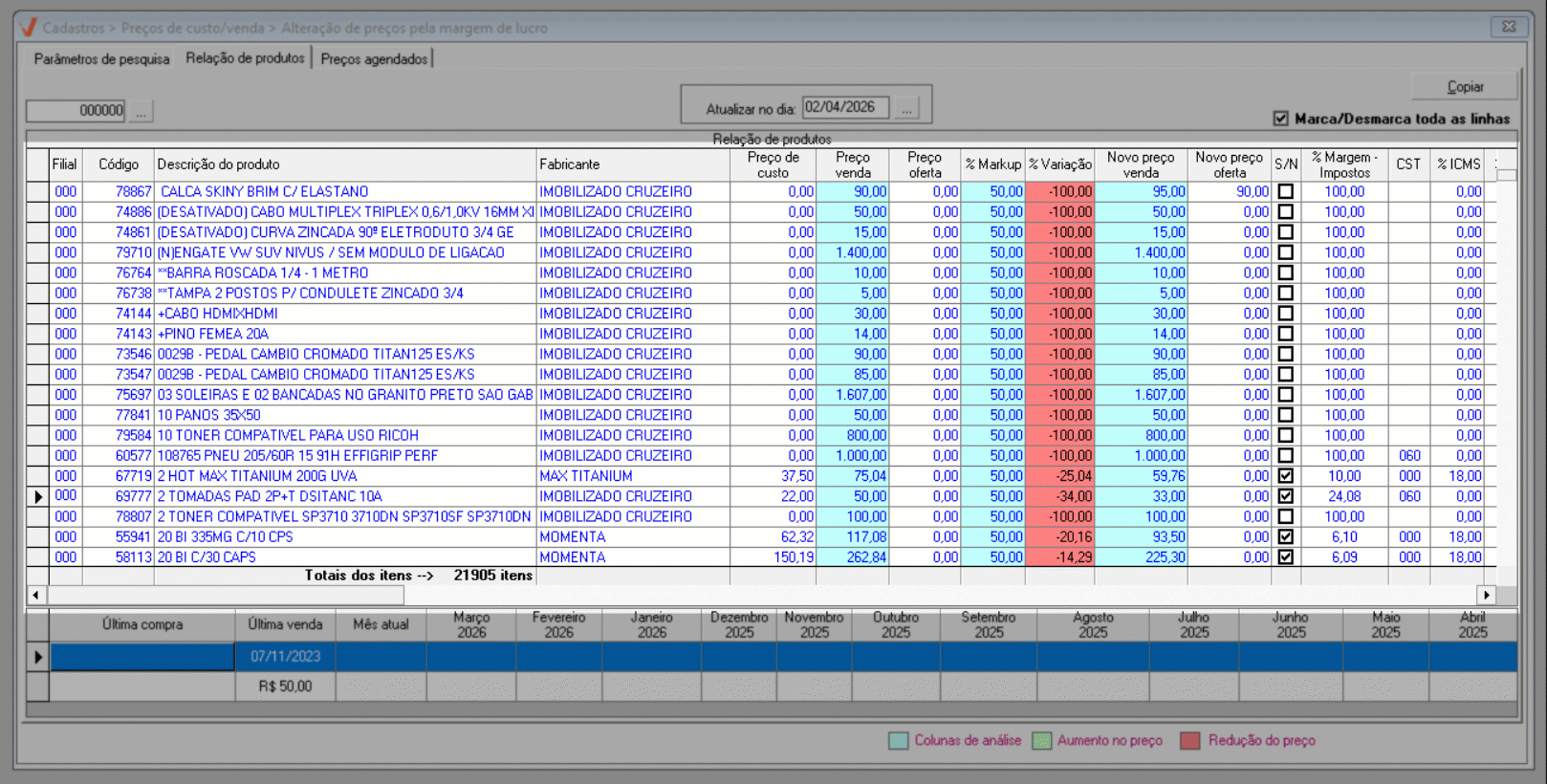This screenshot has height=784, width=1547.
Task: Close the price alteration window
Action: pyautogui.click(x=1509, y=27)
